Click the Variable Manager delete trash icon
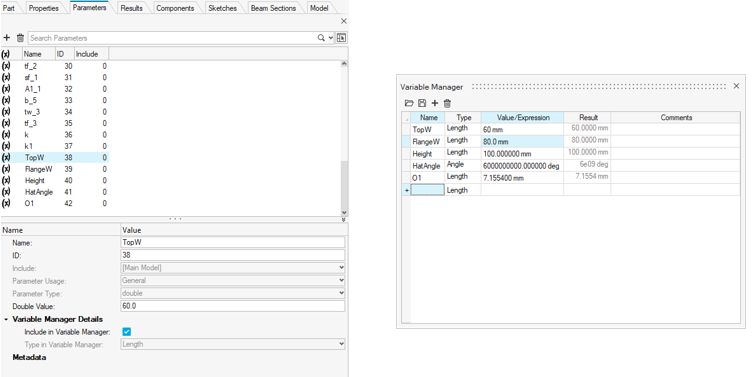Image resolution: width=756 pixels, height=377 pixels. tap(447, 103)
